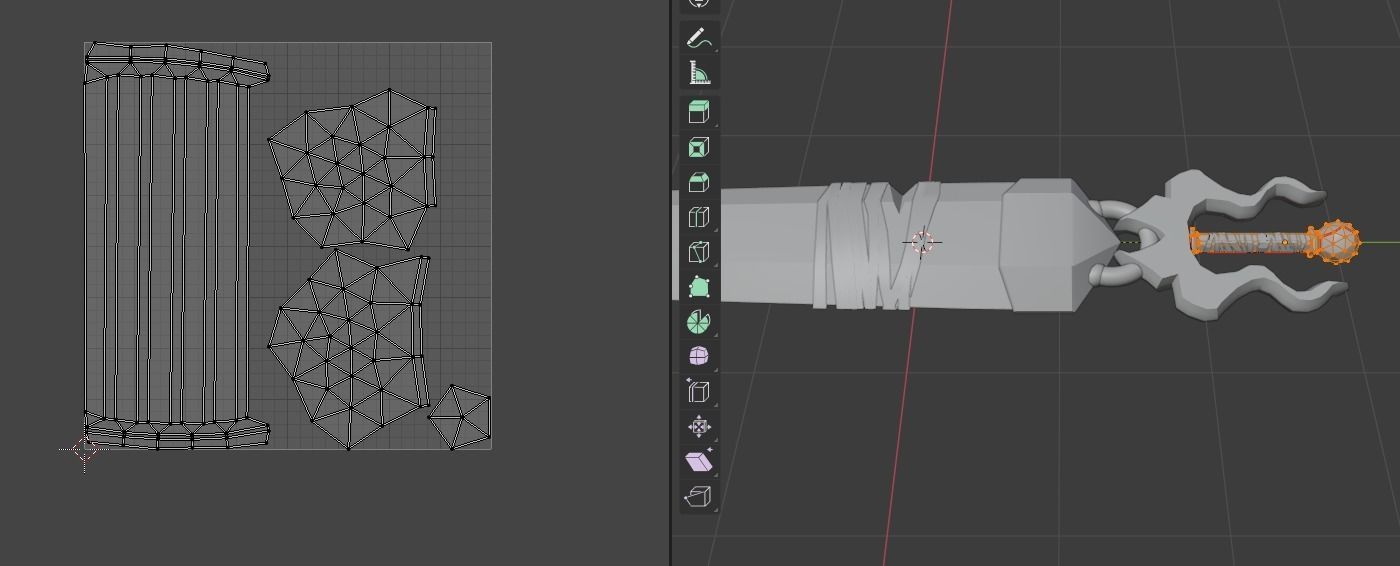This screenshot has height=566, width=1400.
Task: Choose the Shear tool
Action: point(699,461)
